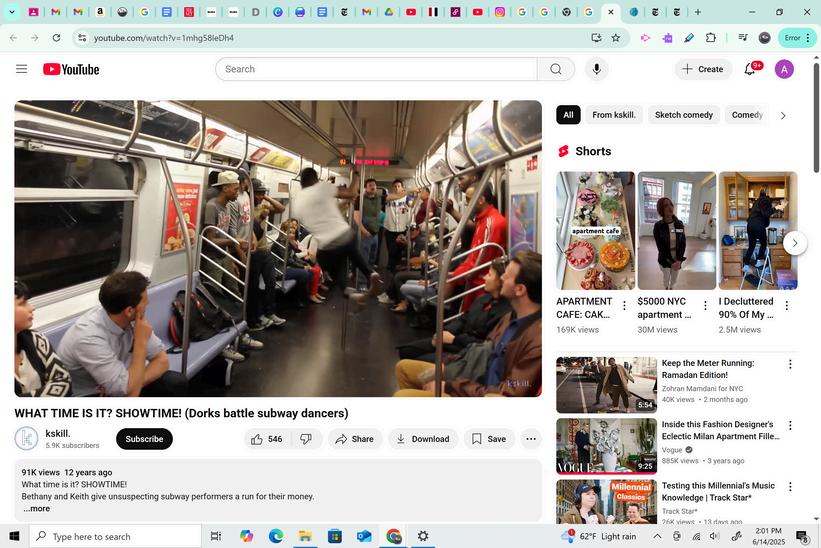This screenshot has height=548, width=821.
Task: Bookmark this page with star icon
Action: [616, 38]
